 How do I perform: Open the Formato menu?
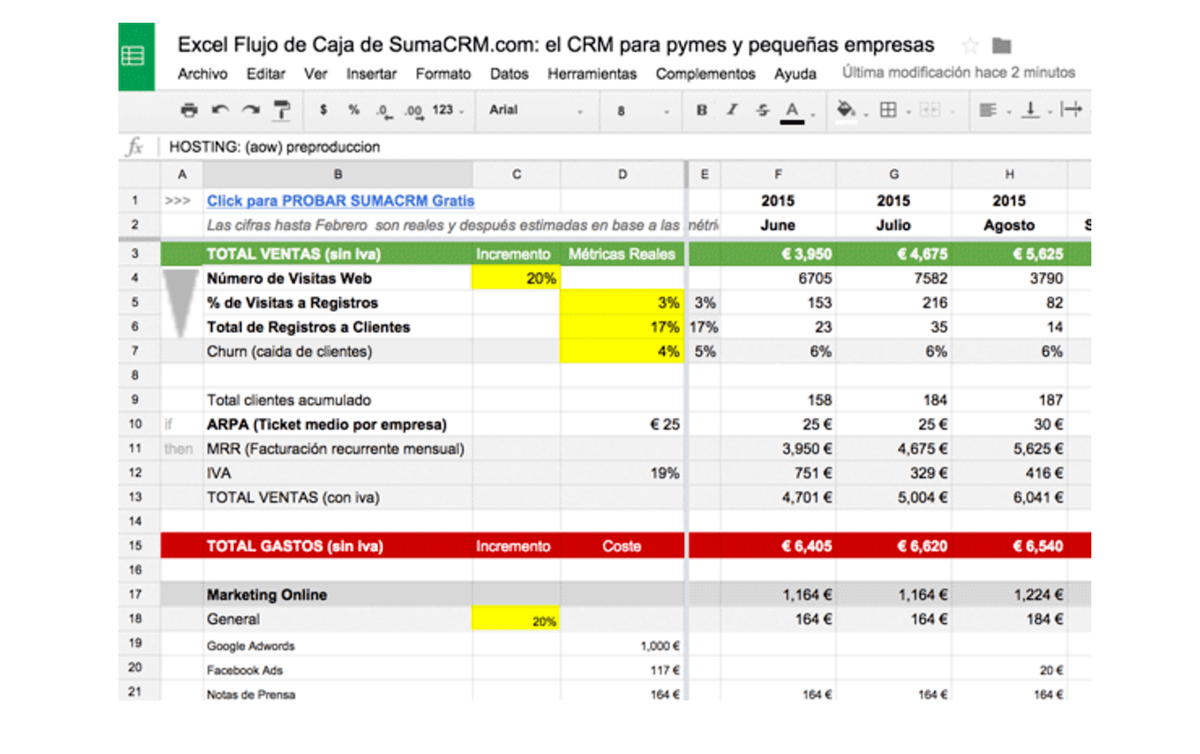(443, 74)
